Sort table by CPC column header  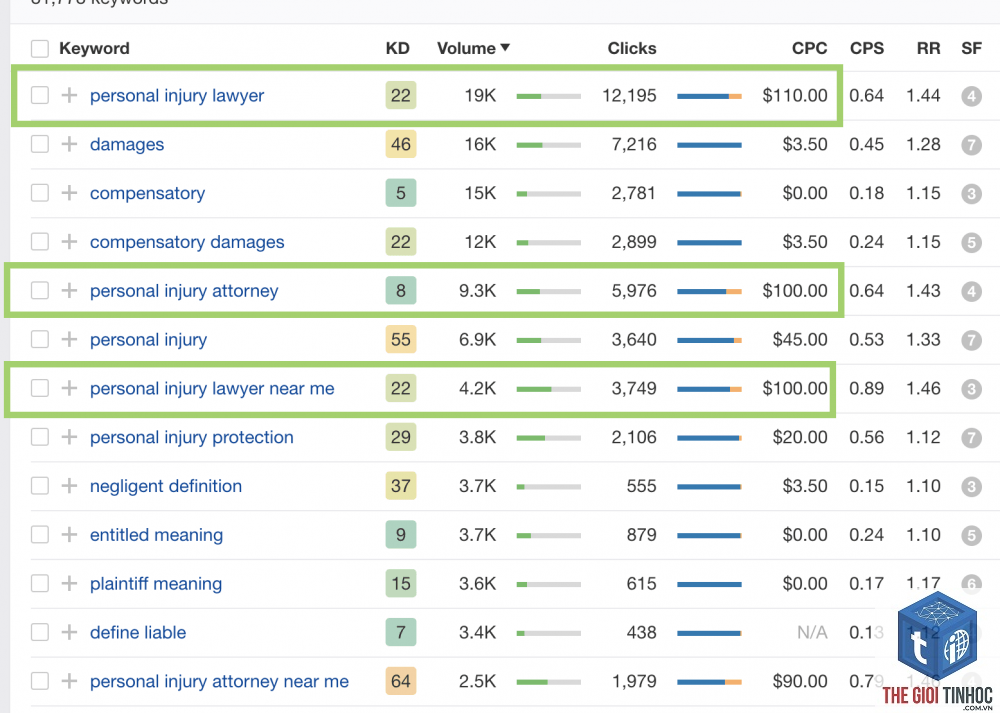809,48
